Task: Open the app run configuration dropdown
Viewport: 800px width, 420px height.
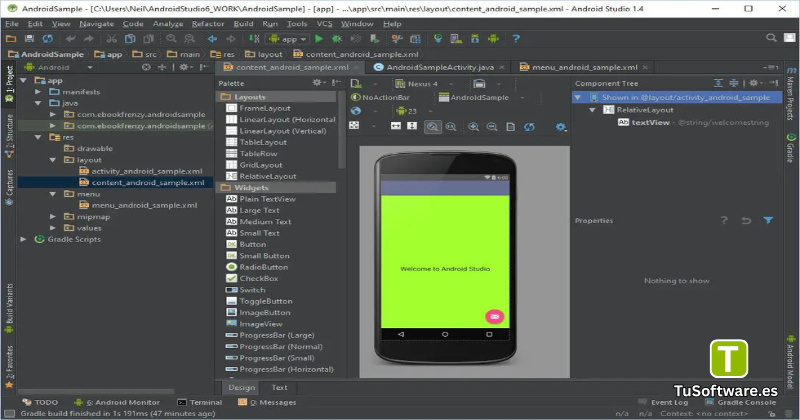Action: (288, 39)
